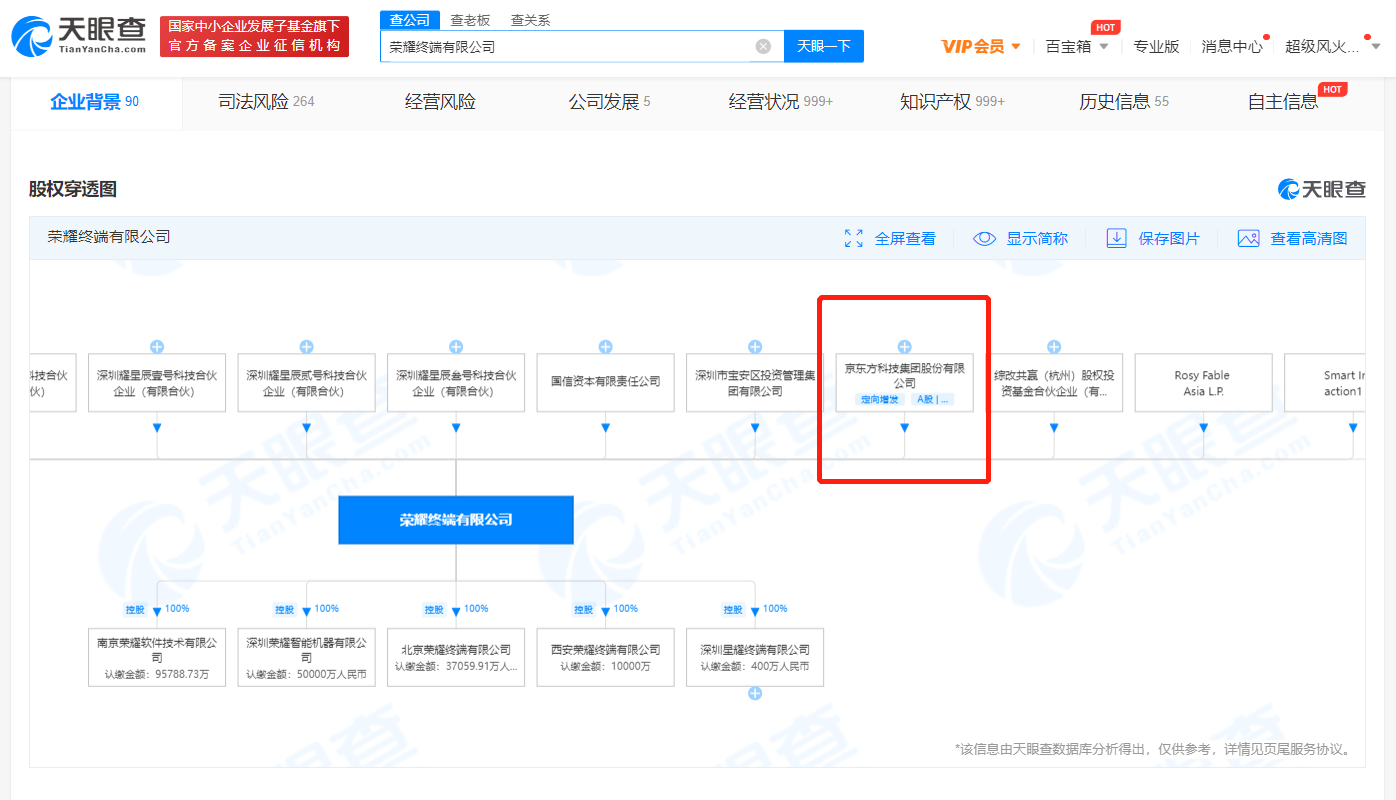Expand plus above 深圳耀星辰贰号科技合伙企业
This screenshot has height=800, width=1396.
306,347
